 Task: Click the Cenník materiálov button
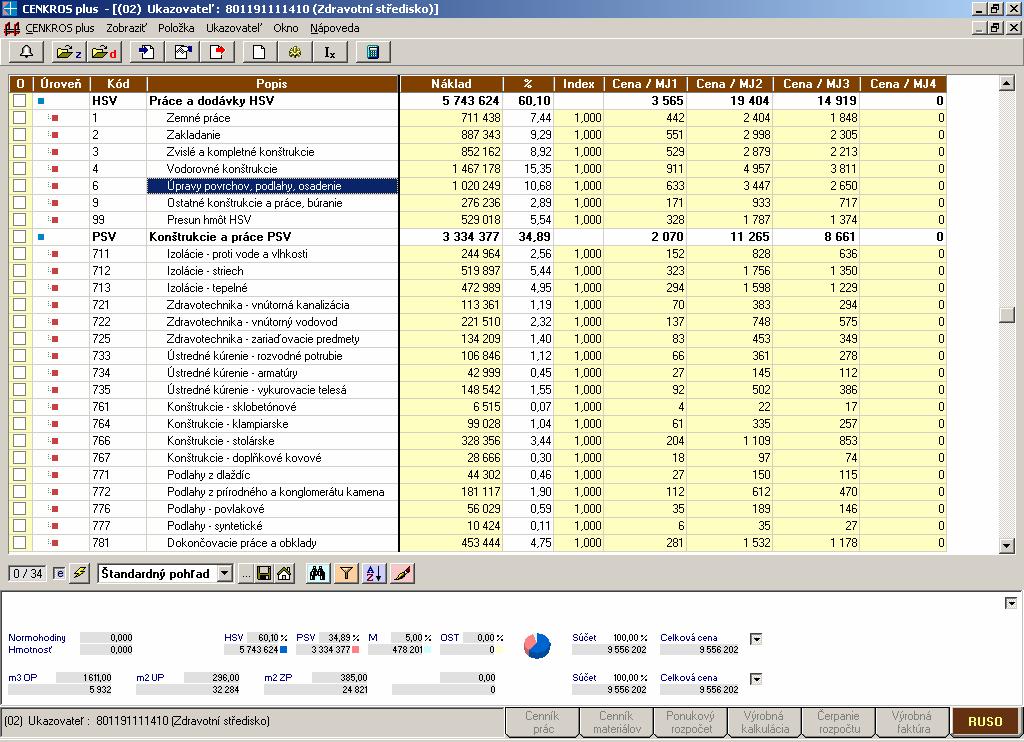616,722
